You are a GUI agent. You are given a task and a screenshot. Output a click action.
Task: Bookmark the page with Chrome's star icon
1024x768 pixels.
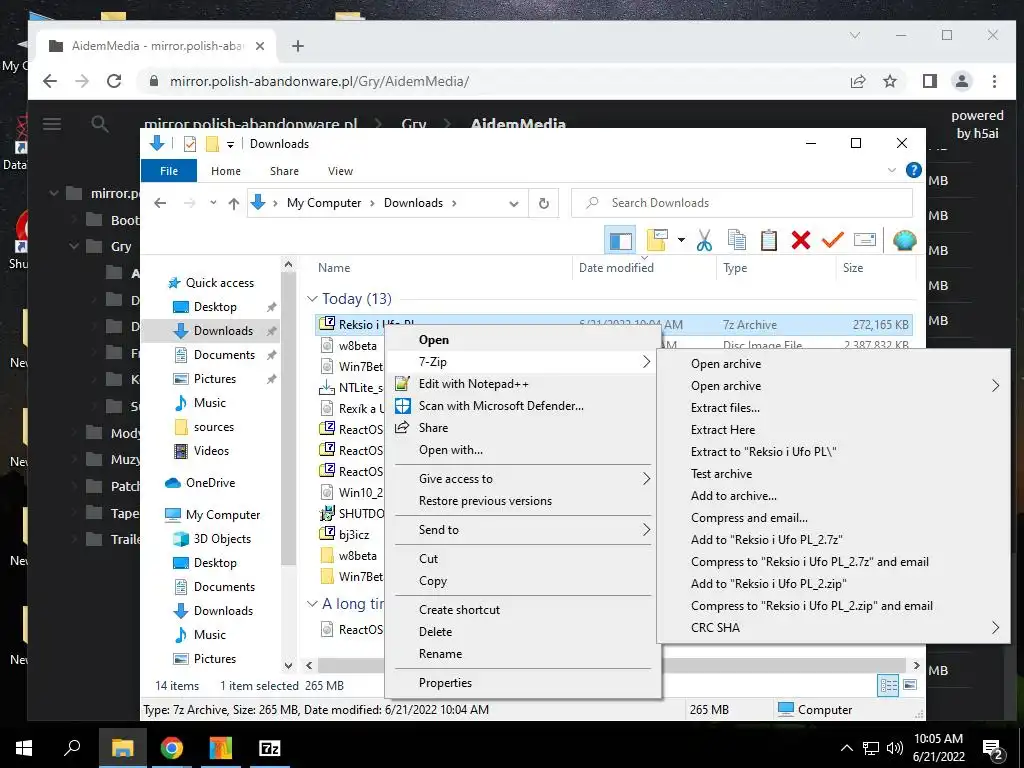(889, 82)
